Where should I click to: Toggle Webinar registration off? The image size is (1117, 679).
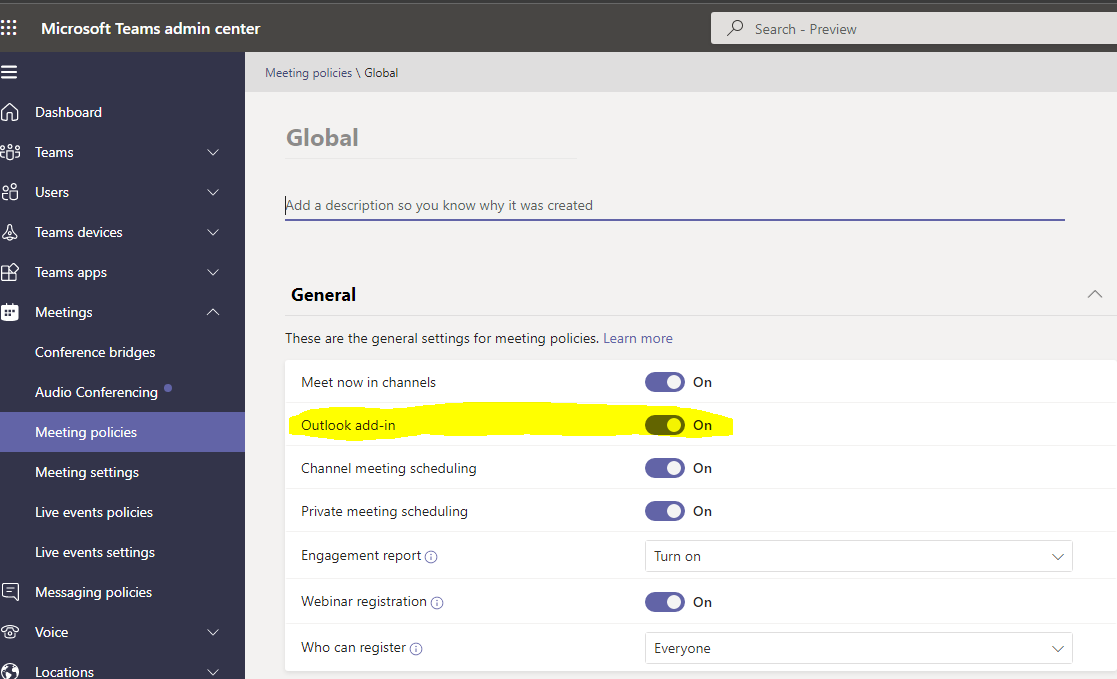tap(665, 601)
